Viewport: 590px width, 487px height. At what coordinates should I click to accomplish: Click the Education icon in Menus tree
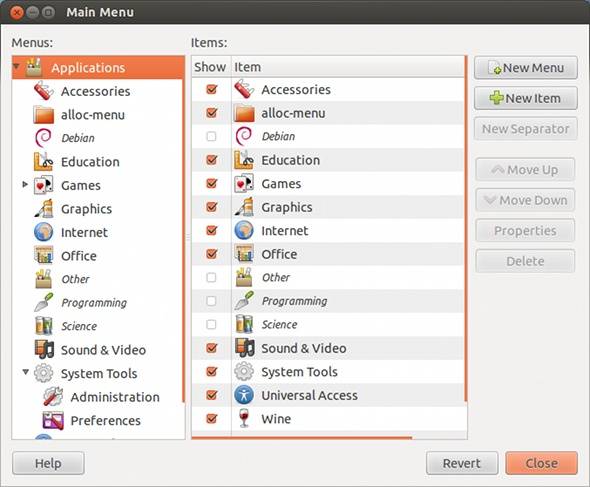pos(44,161)
